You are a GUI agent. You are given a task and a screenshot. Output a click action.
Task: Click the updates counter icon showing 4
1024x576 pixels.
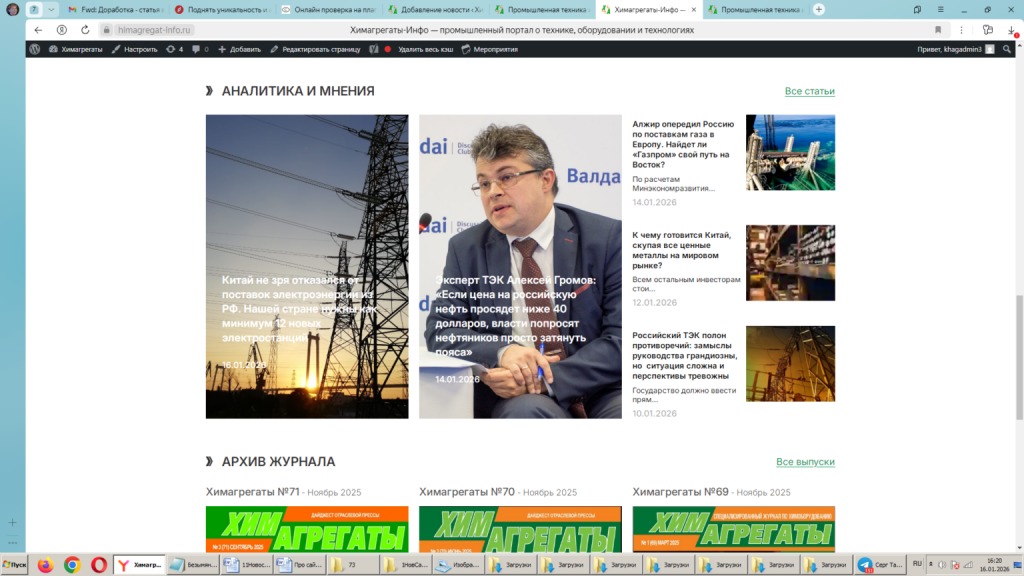click(175, 49)
